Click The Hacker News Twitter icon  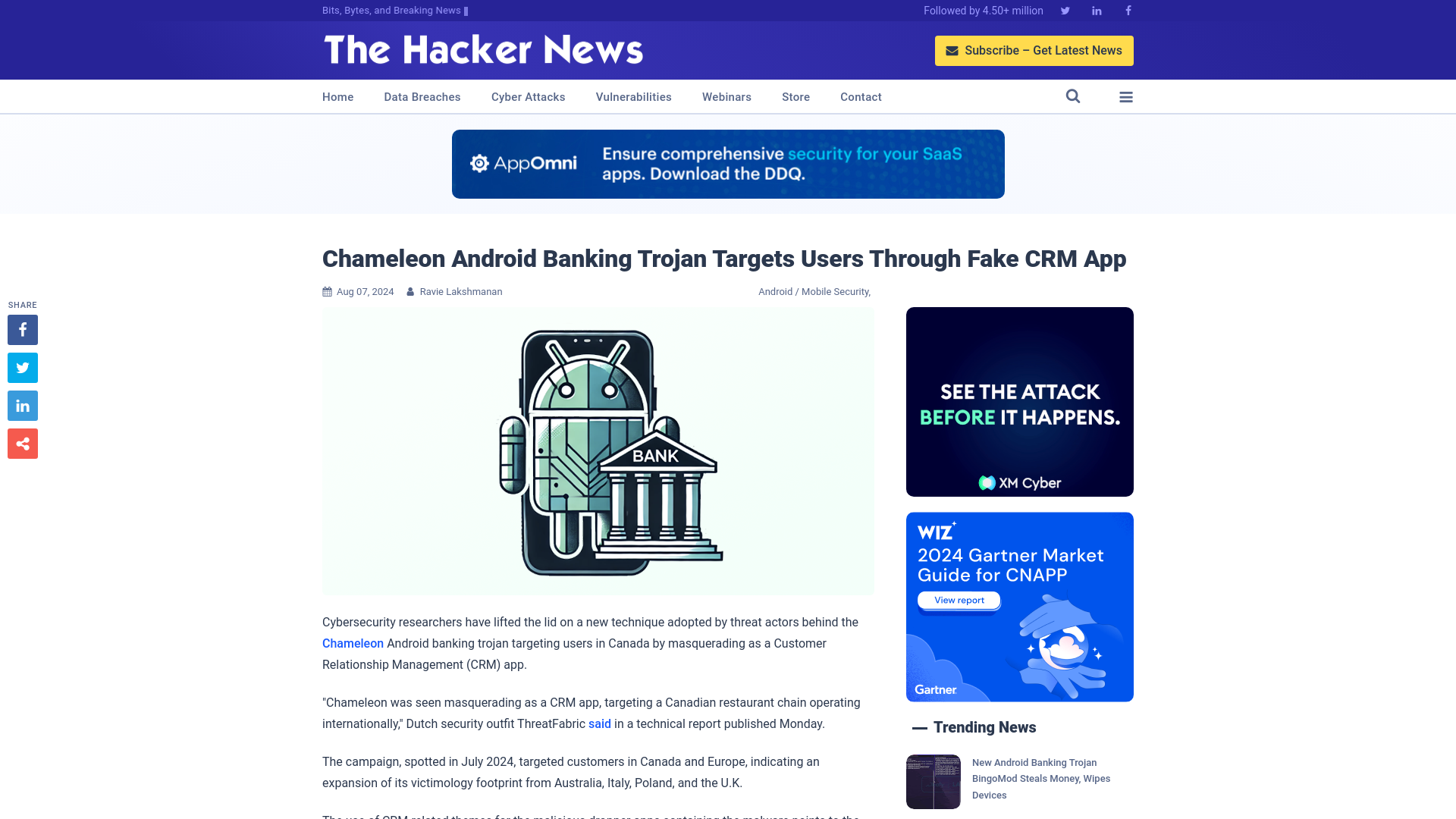point(1065,10)
